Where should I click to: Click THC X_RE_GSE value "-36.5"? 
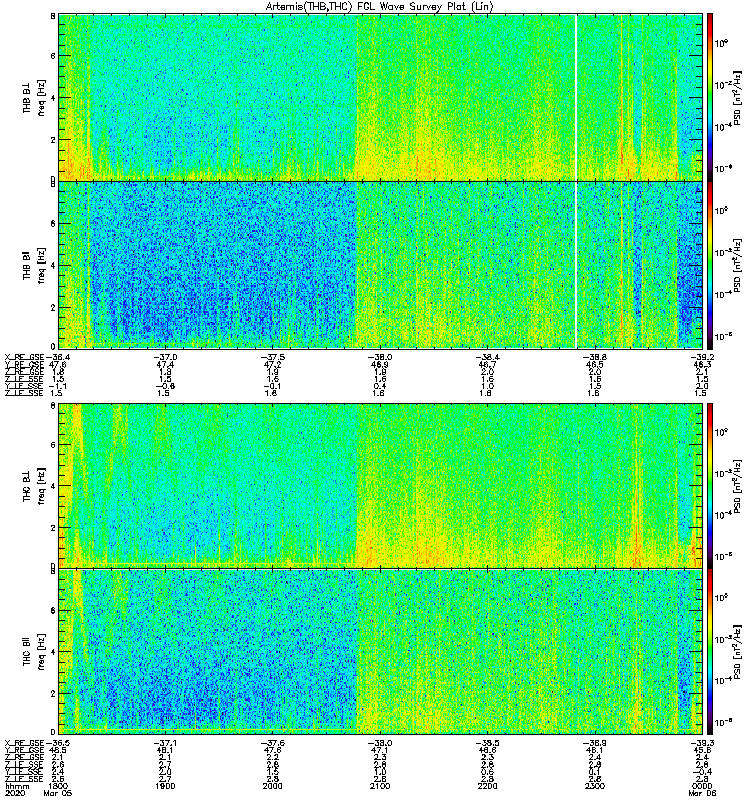click(x=58, y=743)
